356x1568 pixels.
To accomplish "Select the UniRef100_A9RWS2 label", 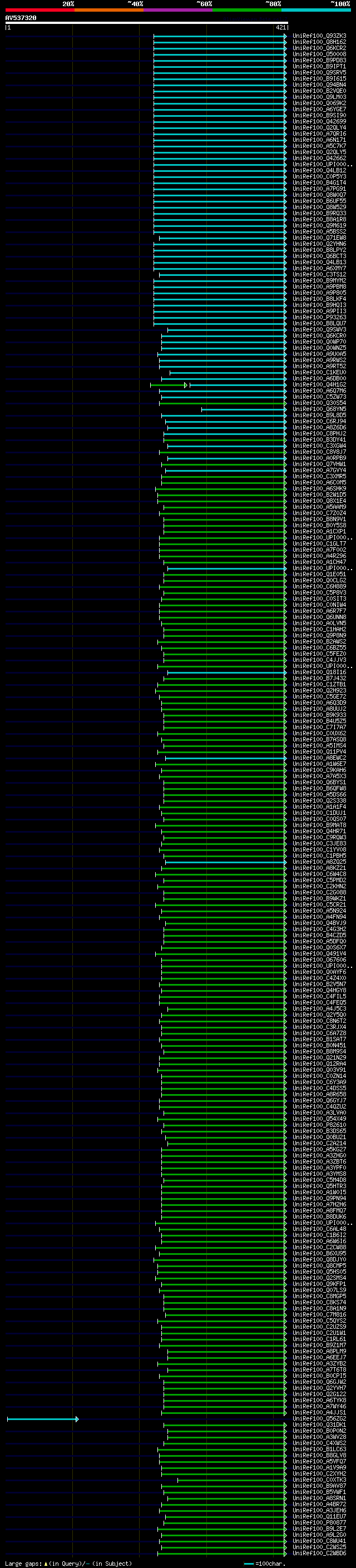I will pyautogui.click(x=319, y=360).
